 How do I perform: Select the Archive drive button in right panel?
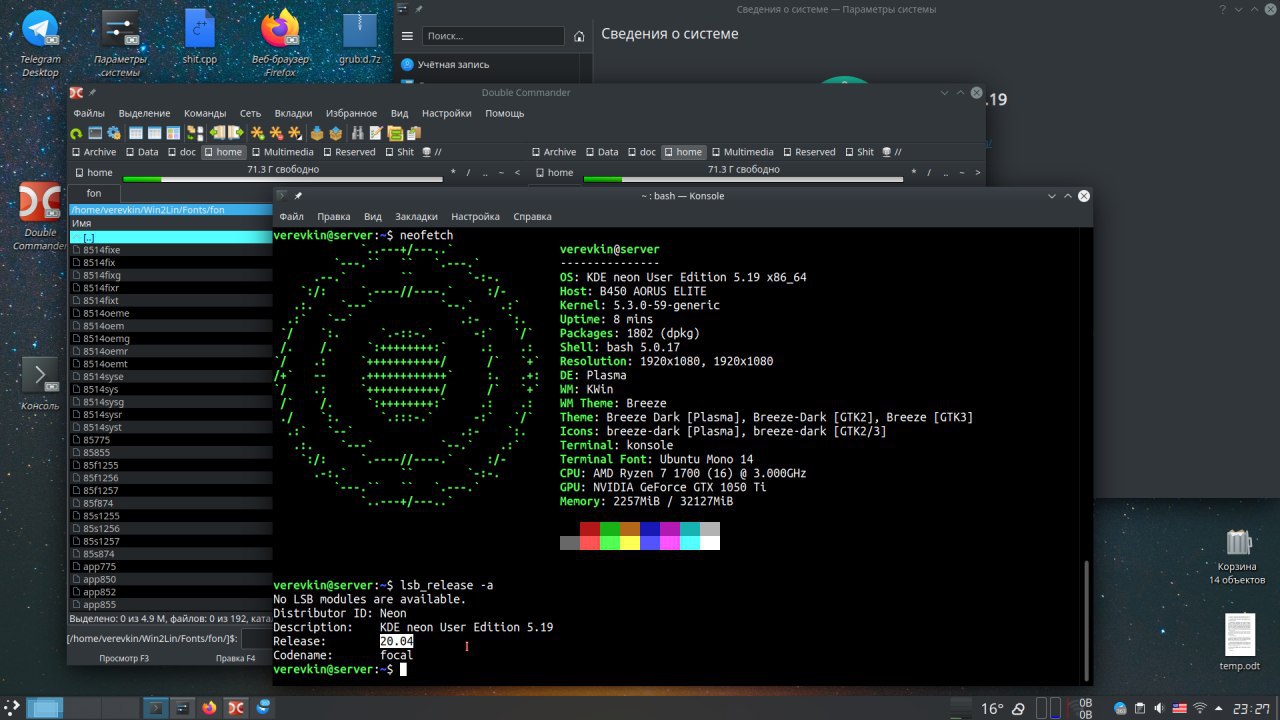click(x=553, y=152)
